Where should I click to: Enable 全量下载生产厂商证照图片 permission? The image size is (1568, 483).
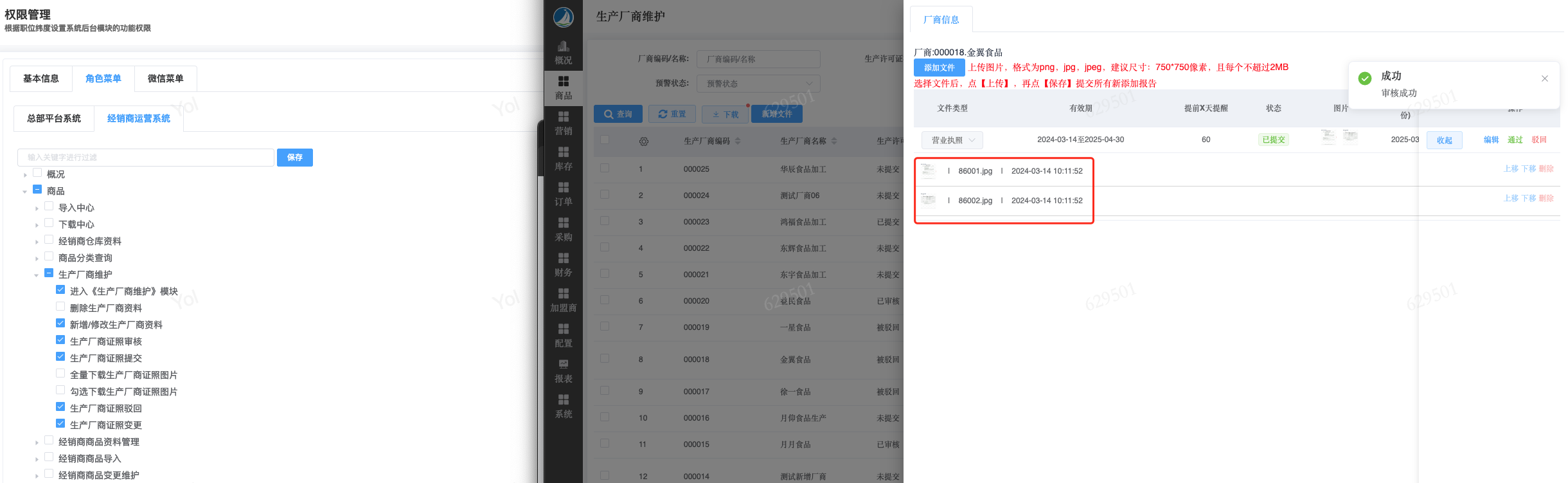click(x=60, y=374)
